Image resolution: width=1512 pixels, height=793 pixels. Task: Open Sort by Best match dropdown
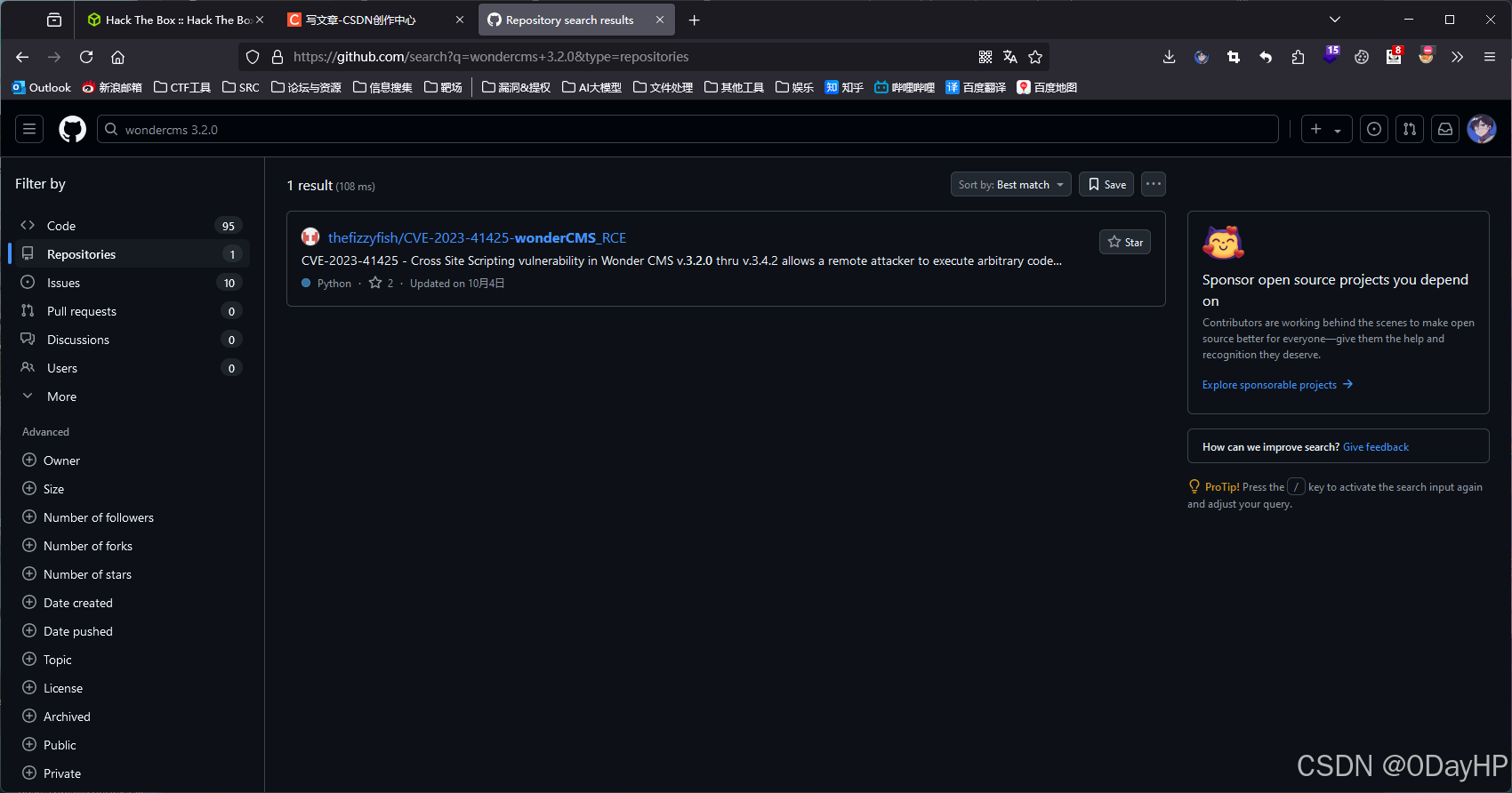tap(1011, 184)
